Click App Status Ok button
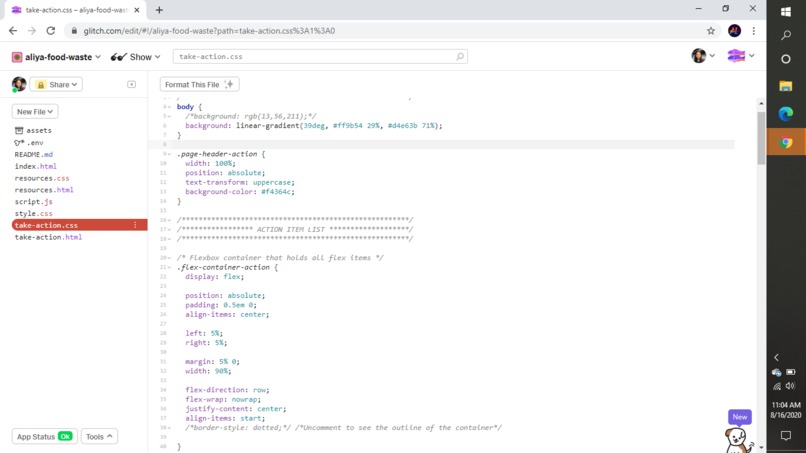Screen dimensions: 806x453 coord(44,437)
